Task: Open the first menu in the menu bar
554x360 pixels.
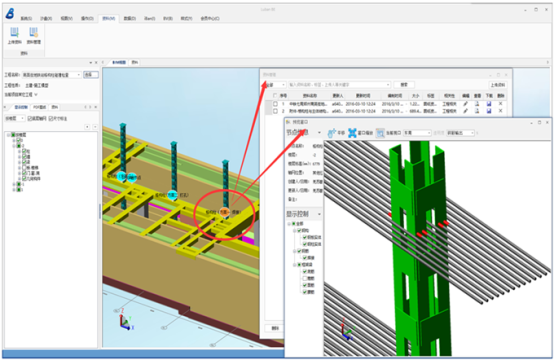Action: (26, 18)
